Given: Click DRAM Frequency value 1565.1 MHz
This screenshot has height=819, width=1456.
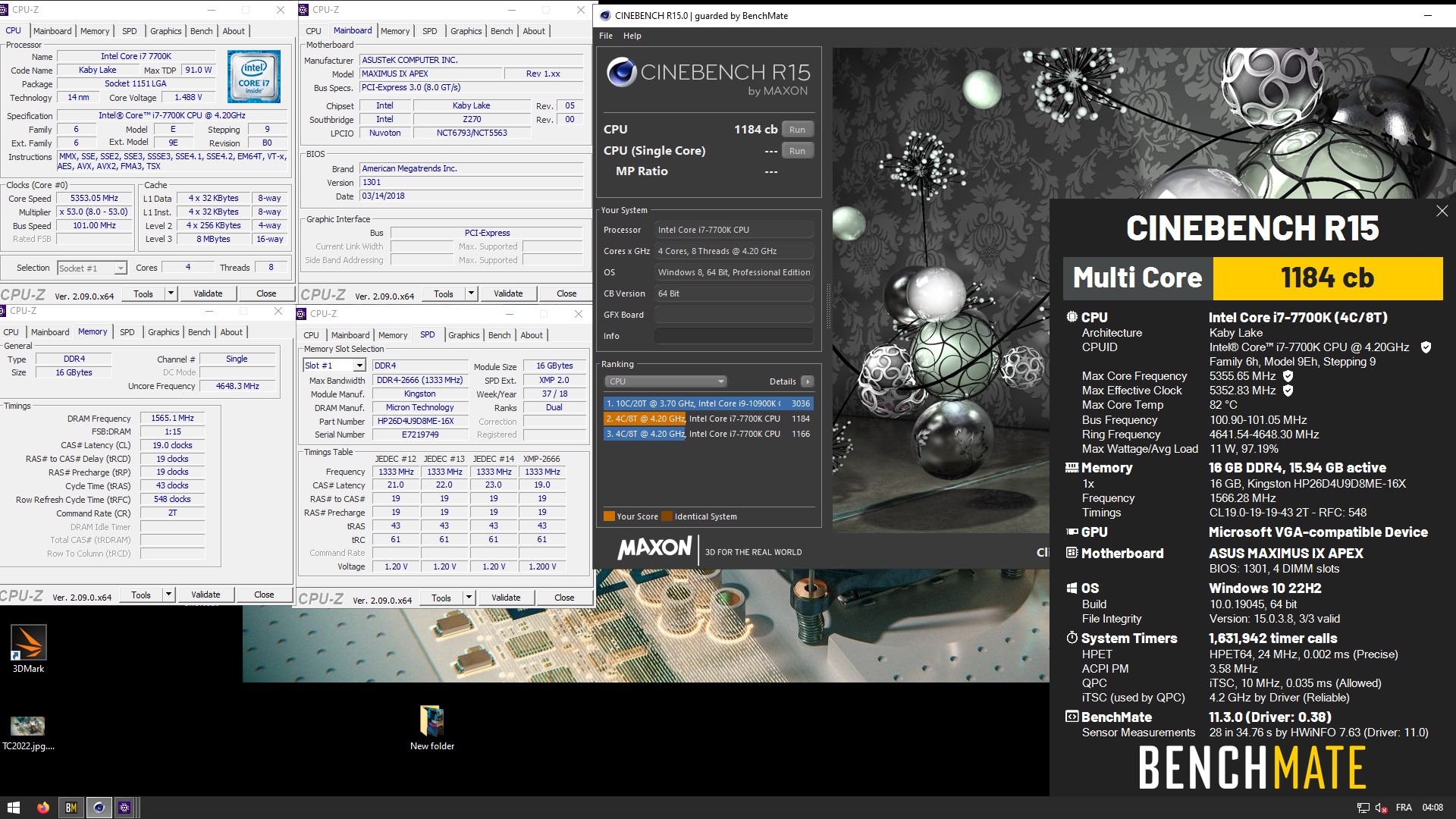Looking at the screenshot, I should click(172, 418).
